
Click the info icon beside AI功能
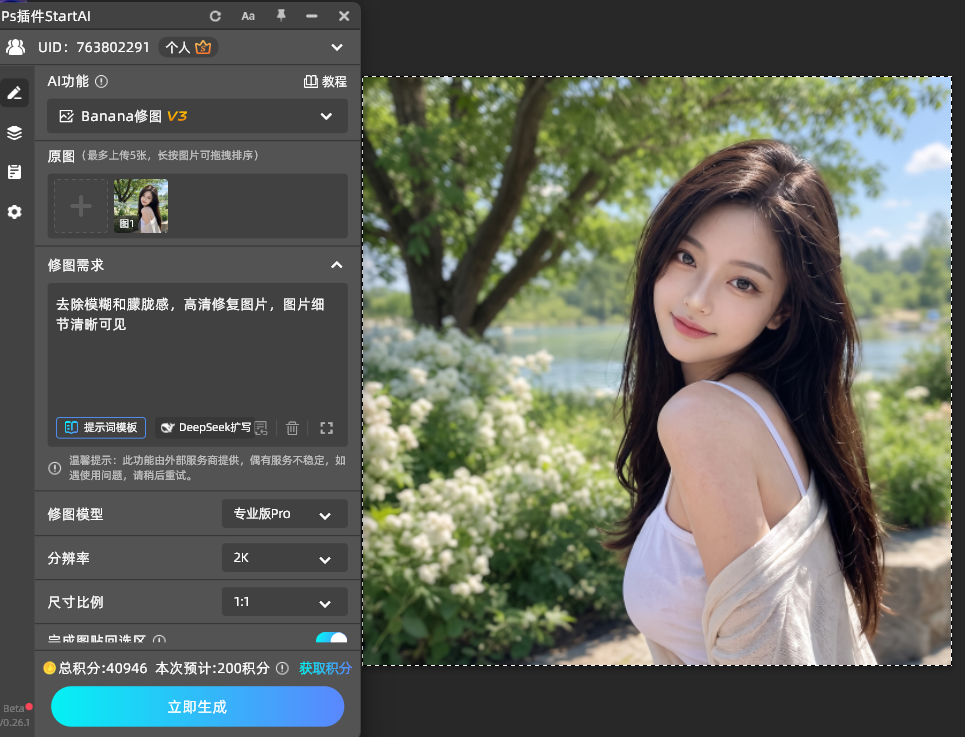(102, 81)
